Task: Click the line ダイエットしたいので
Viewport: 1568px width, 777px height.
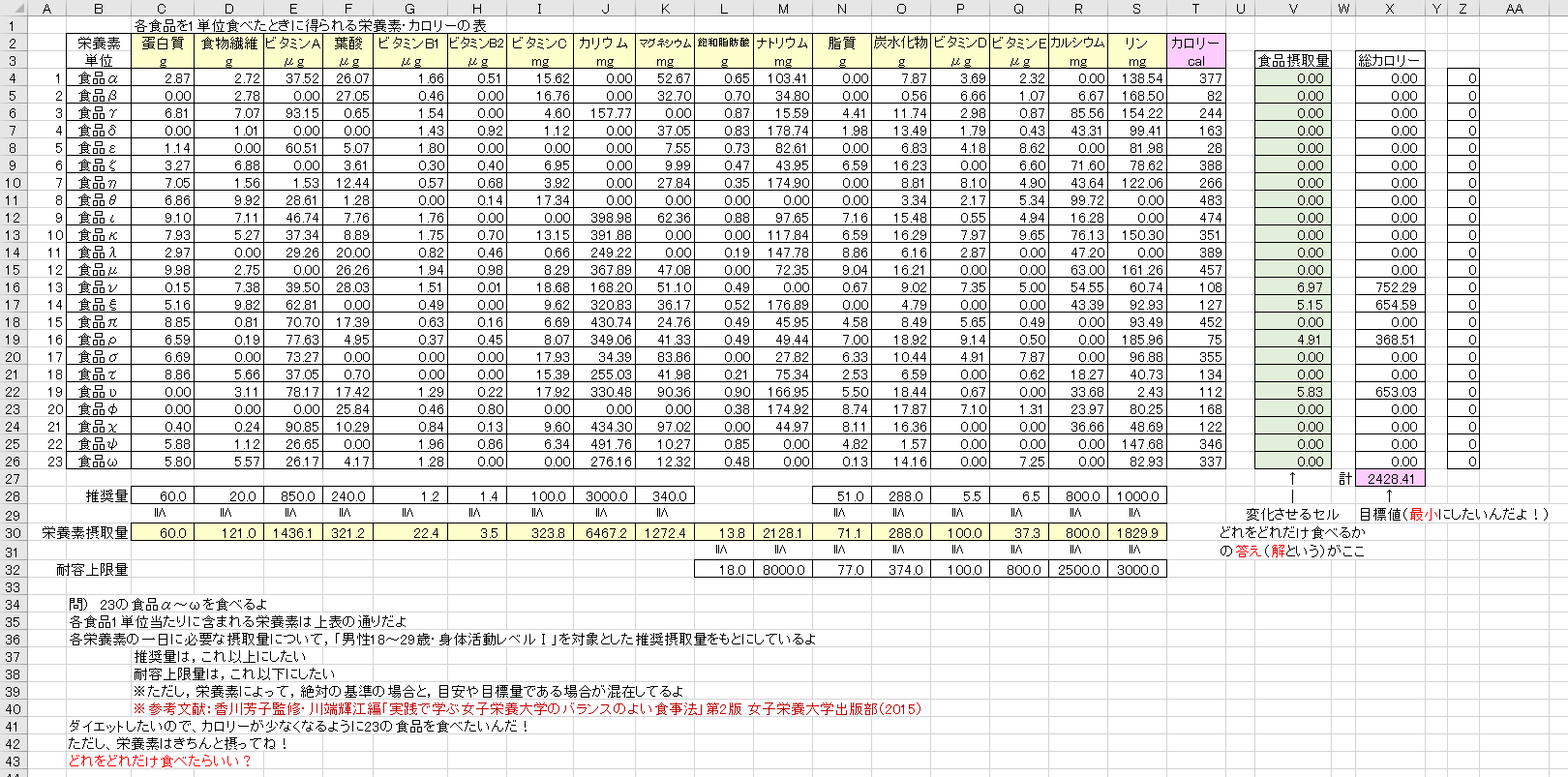Action: pos(299,727)
